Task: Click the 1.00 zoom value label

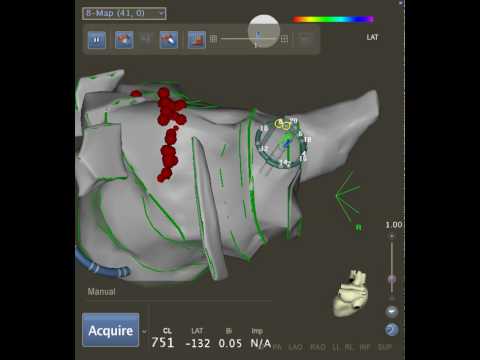Action: pyautogui.click(x=394, y=225)
